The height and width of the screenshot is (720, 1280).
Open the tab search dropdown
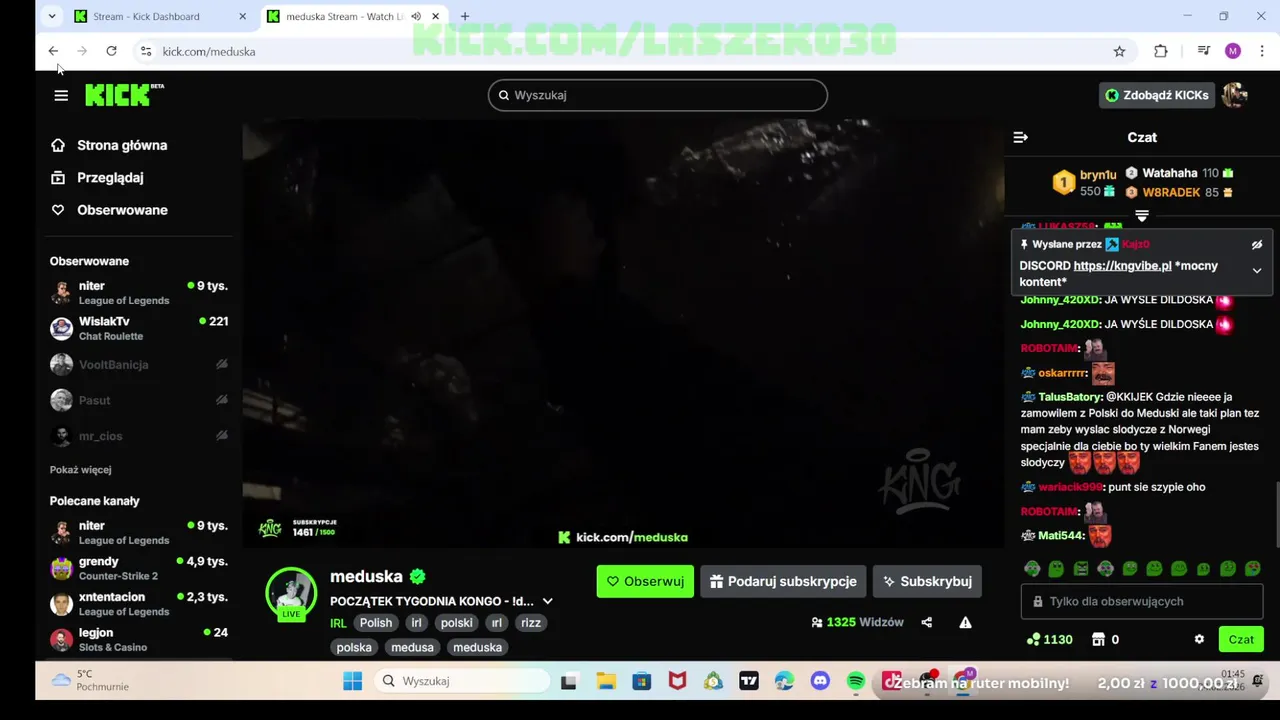pos(52,16)
